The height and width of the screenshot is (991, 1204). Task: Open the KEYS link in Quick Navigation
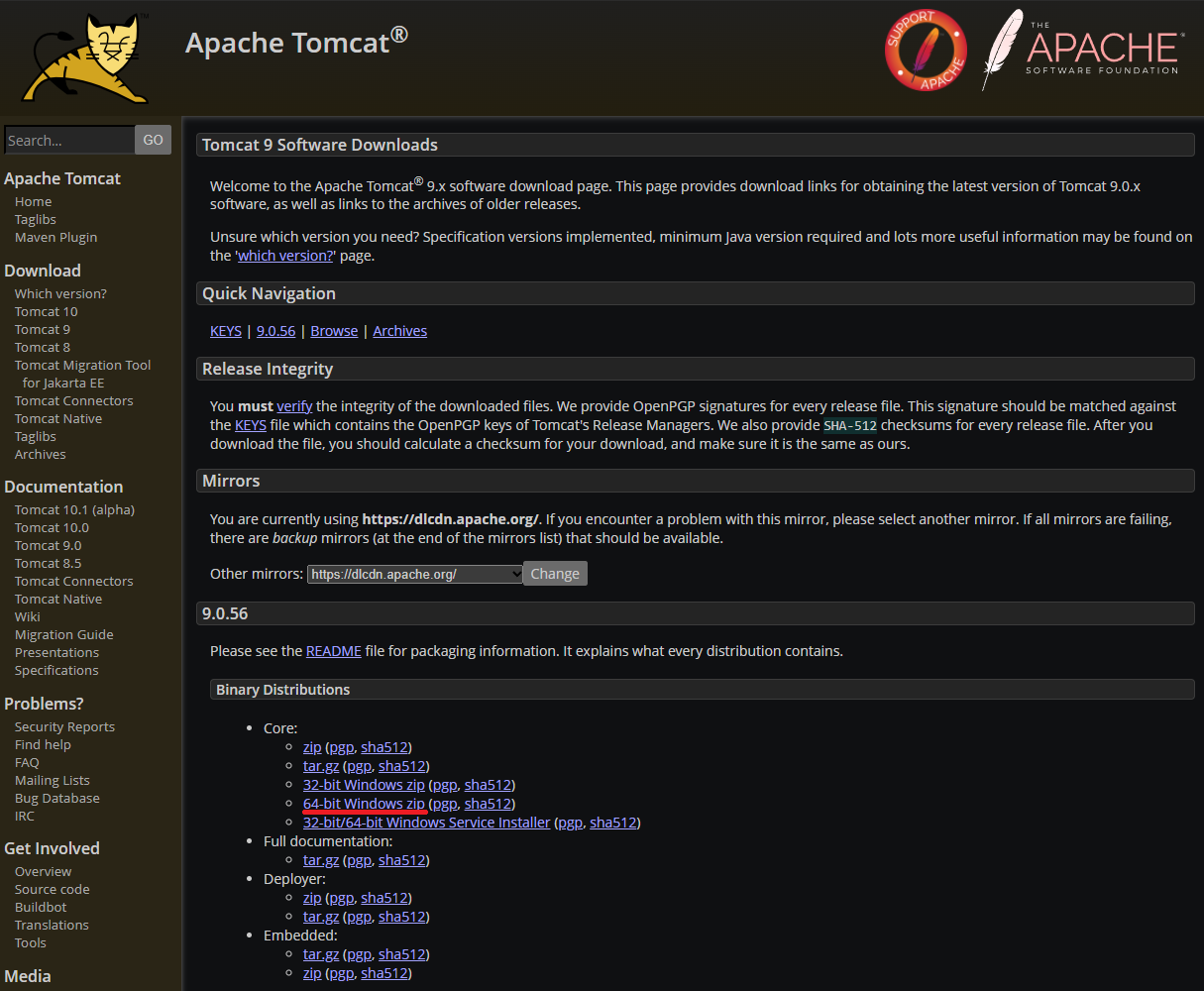pos(226,331)
